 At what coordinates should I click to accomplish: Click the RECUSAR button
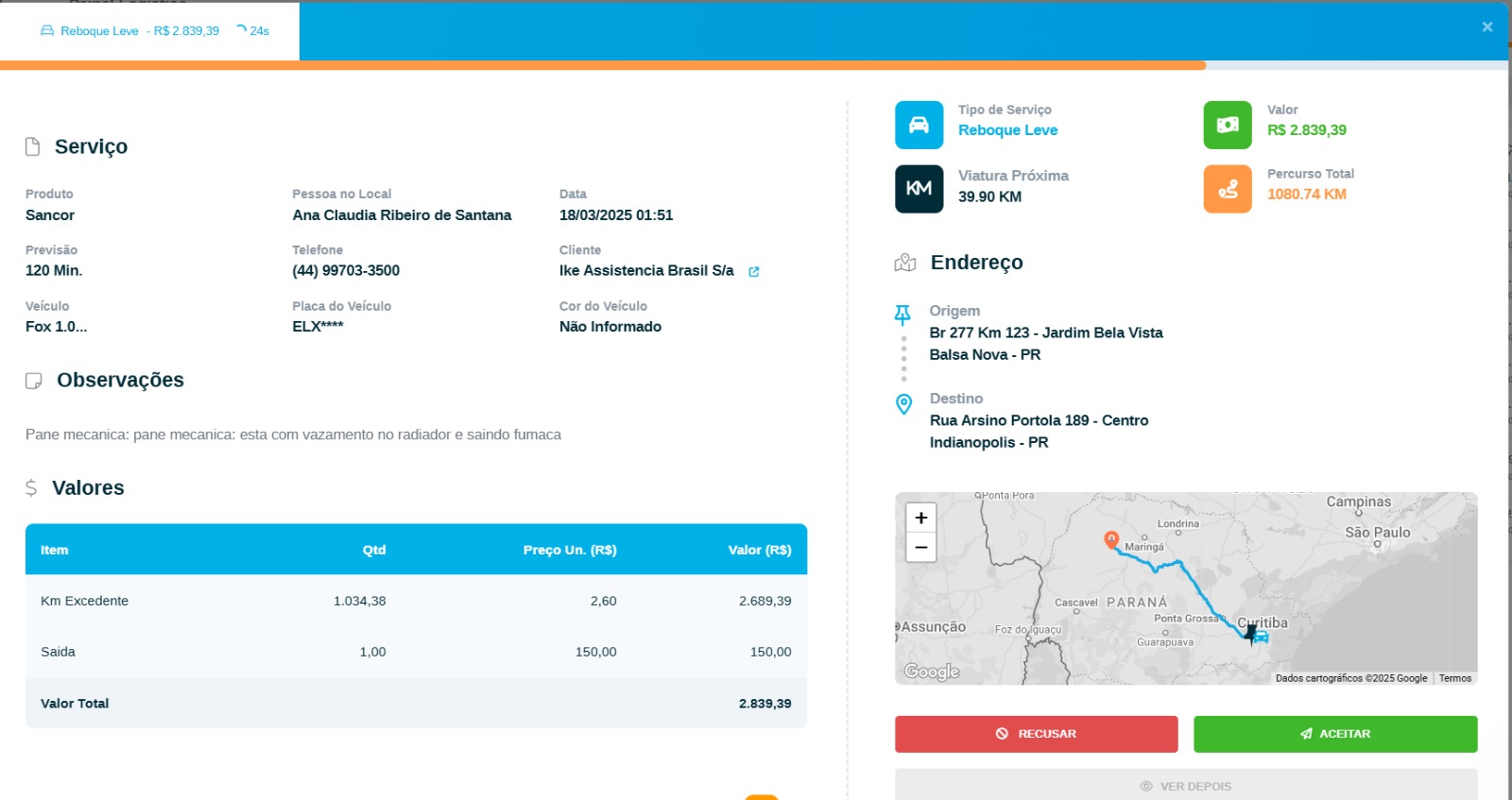pyautogui.click(x=1037, y=734)
